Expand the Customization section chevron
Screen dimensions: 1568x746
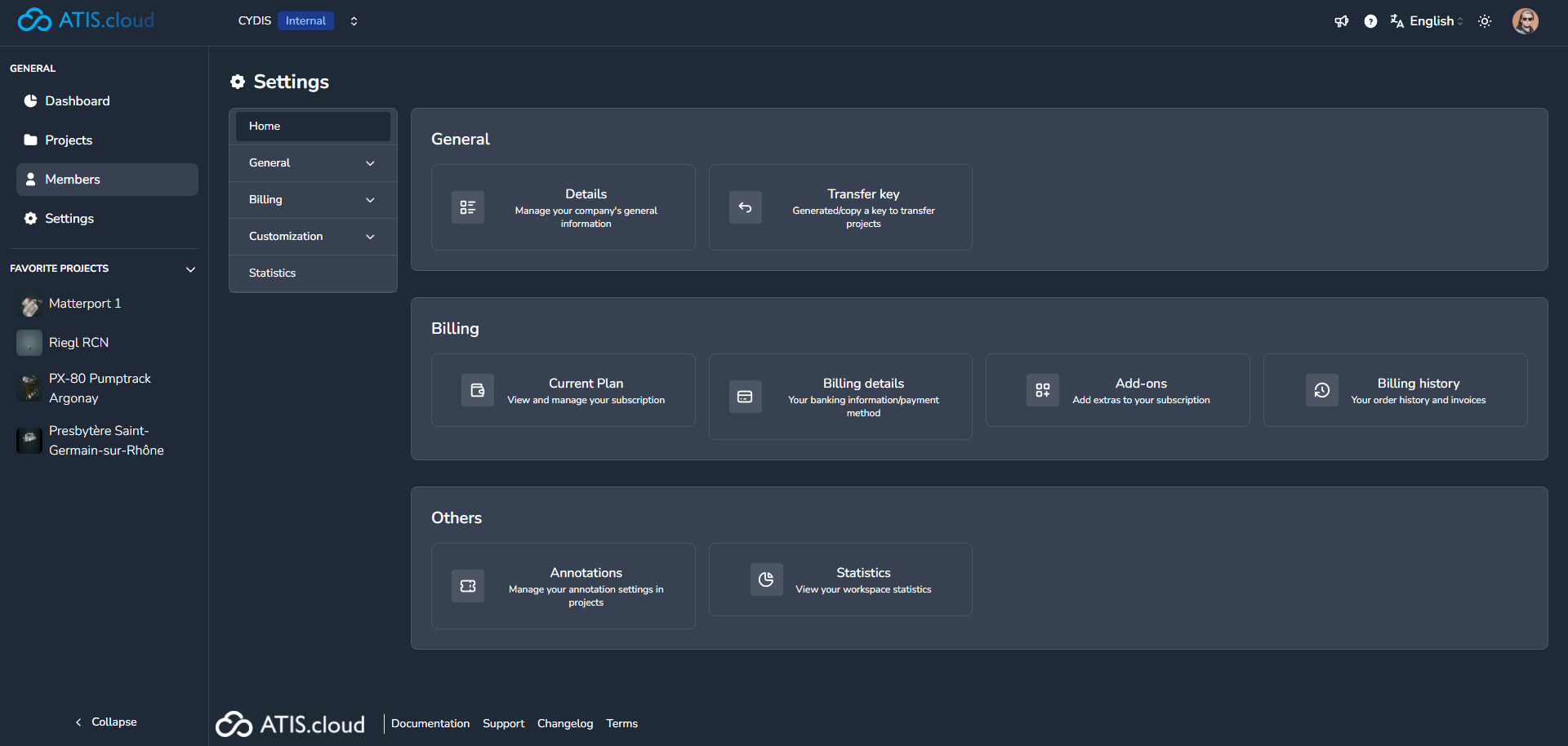click(x=370, y=237)
